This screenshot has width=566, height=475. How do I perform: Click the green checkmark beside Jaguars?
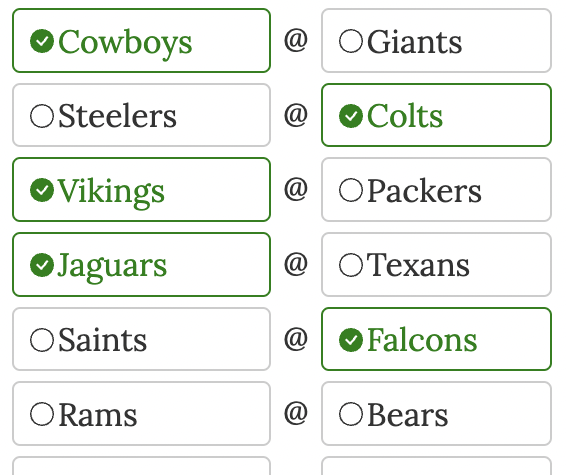pos(42,265)
